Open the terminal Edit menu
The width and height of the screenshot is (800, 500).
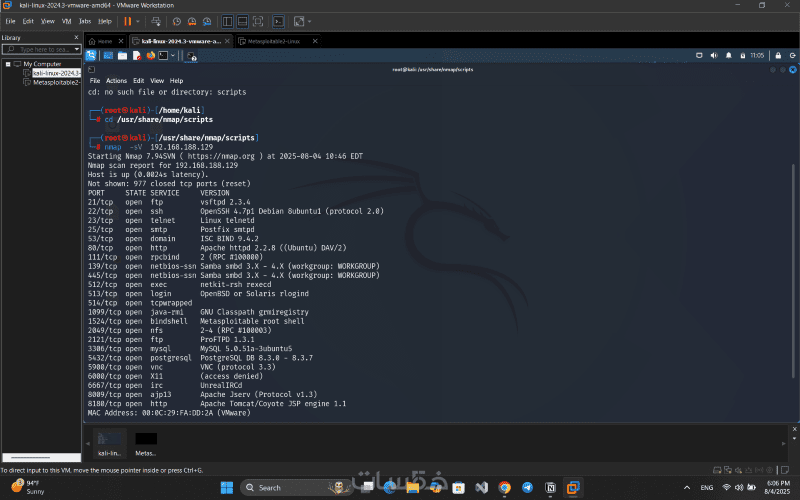click(x=138, y=81)
